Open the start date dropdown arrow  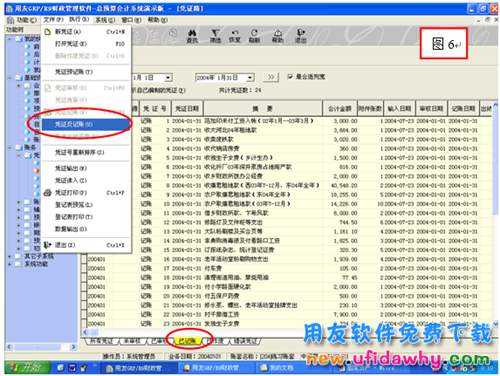pyautogui.click(x=168, y=78)
